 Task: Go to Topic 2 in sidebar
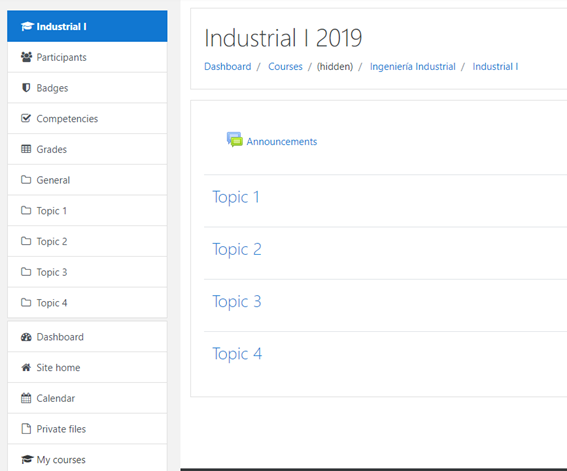pyautogui.click(x=87, y=241)
